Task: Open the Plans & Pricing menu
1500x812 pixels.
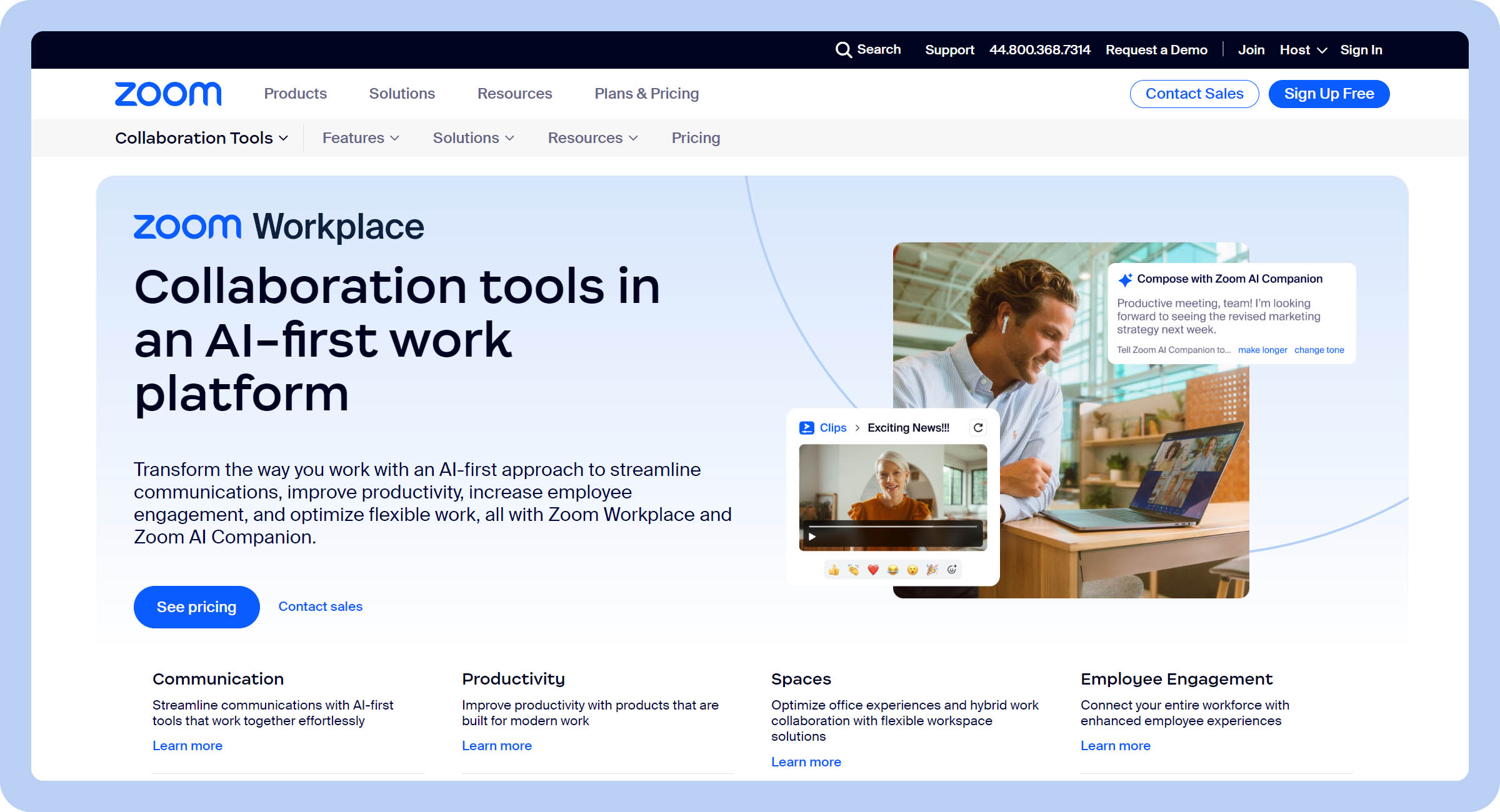Action: 646,94
